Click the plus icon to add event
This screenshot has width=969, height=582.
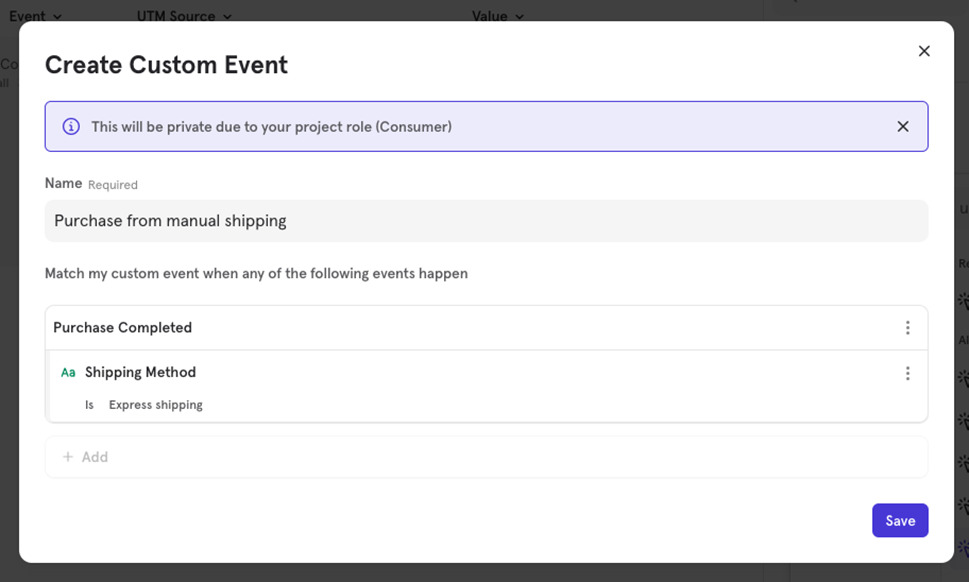(68, 457)
